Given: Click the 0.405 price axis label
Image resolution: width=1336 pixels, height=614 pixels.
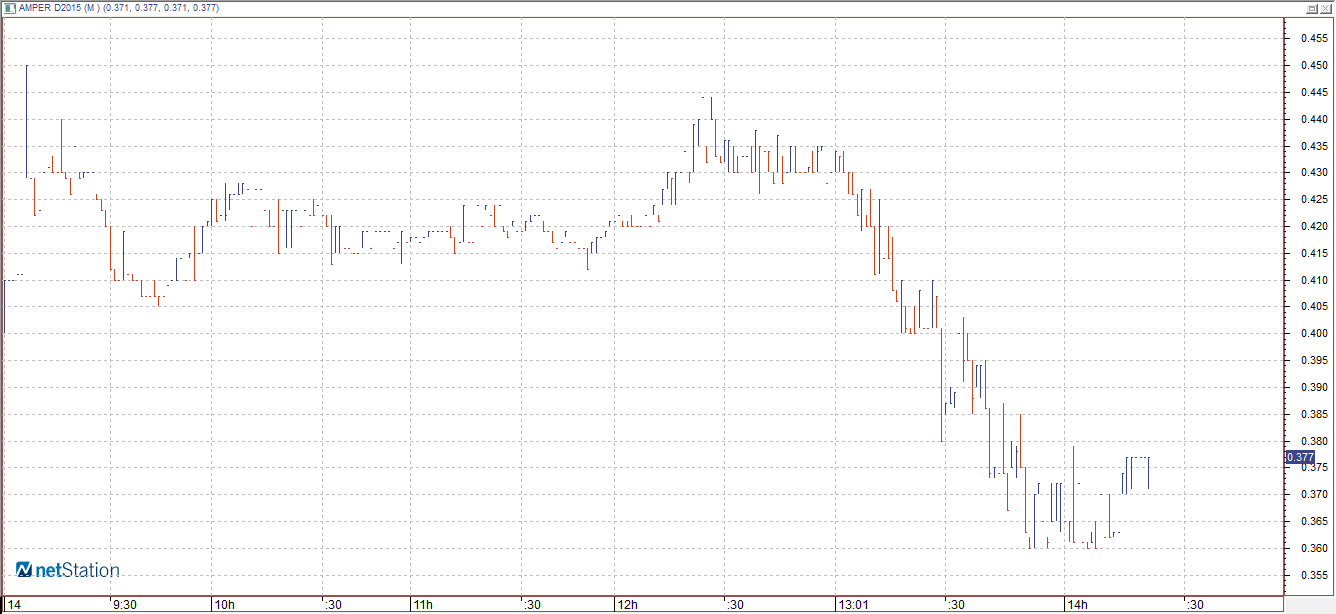Looking at the screenshot, I should (x=1313, y=307).
